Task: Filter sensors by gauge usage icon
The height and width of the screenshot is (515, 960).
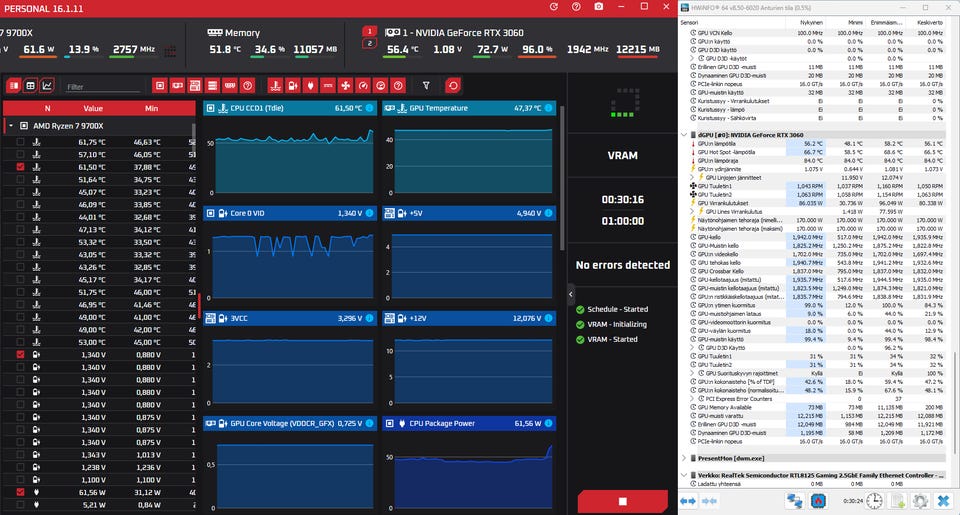Action: click(363, 86)
